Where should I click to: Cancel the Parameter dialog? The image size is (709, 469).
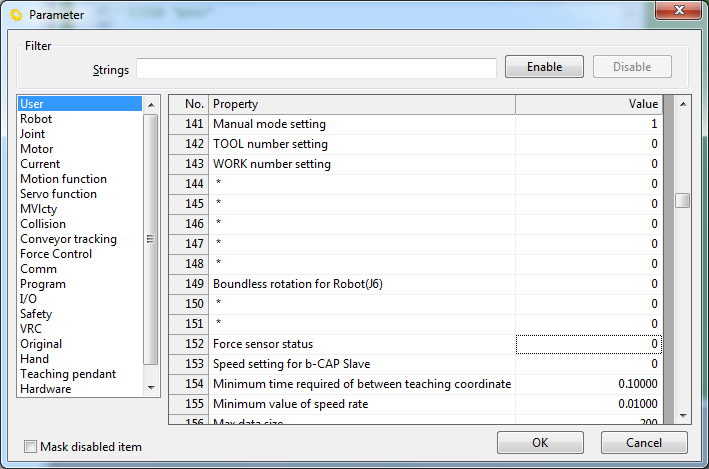(x=644, y=443)
